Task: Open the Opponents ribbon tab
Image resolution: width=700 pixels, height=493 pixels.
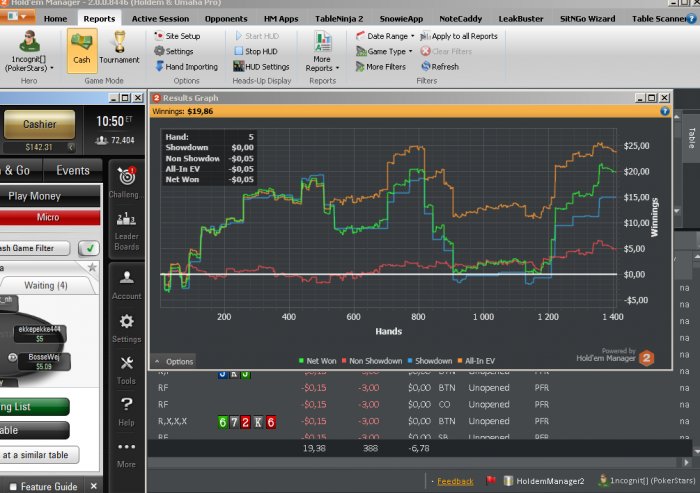Action: 224,18
